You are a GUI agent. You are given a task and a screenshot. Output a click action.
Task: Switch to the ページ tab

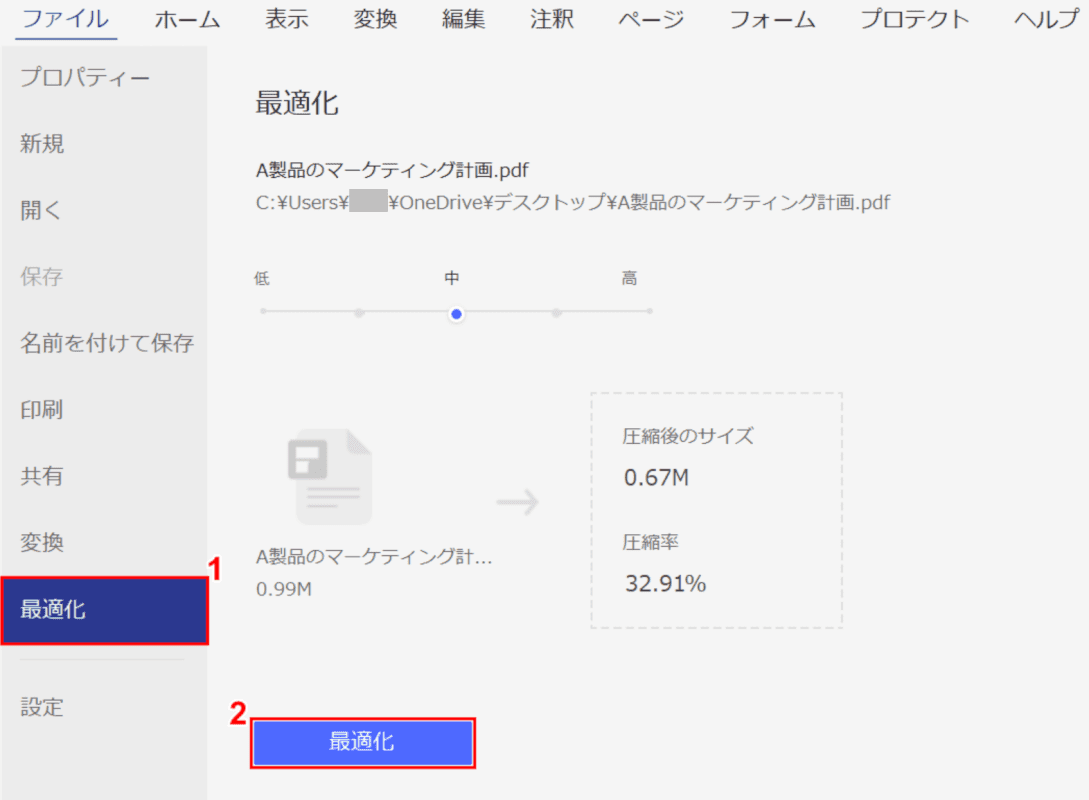point(651,19)
